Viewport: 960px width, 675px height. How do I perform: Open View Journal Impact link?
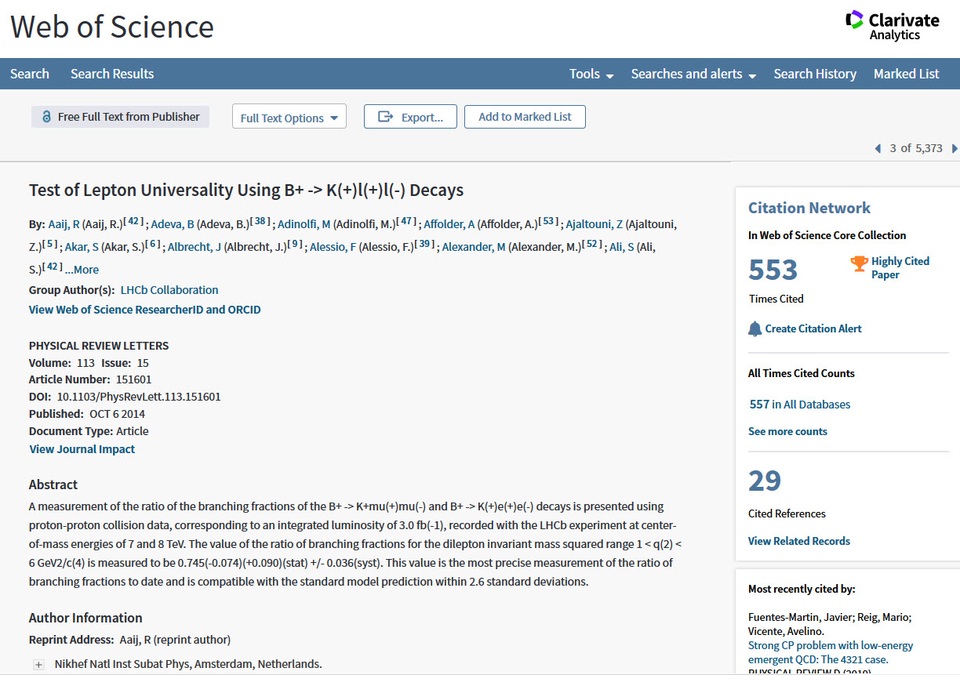(82, 449)
